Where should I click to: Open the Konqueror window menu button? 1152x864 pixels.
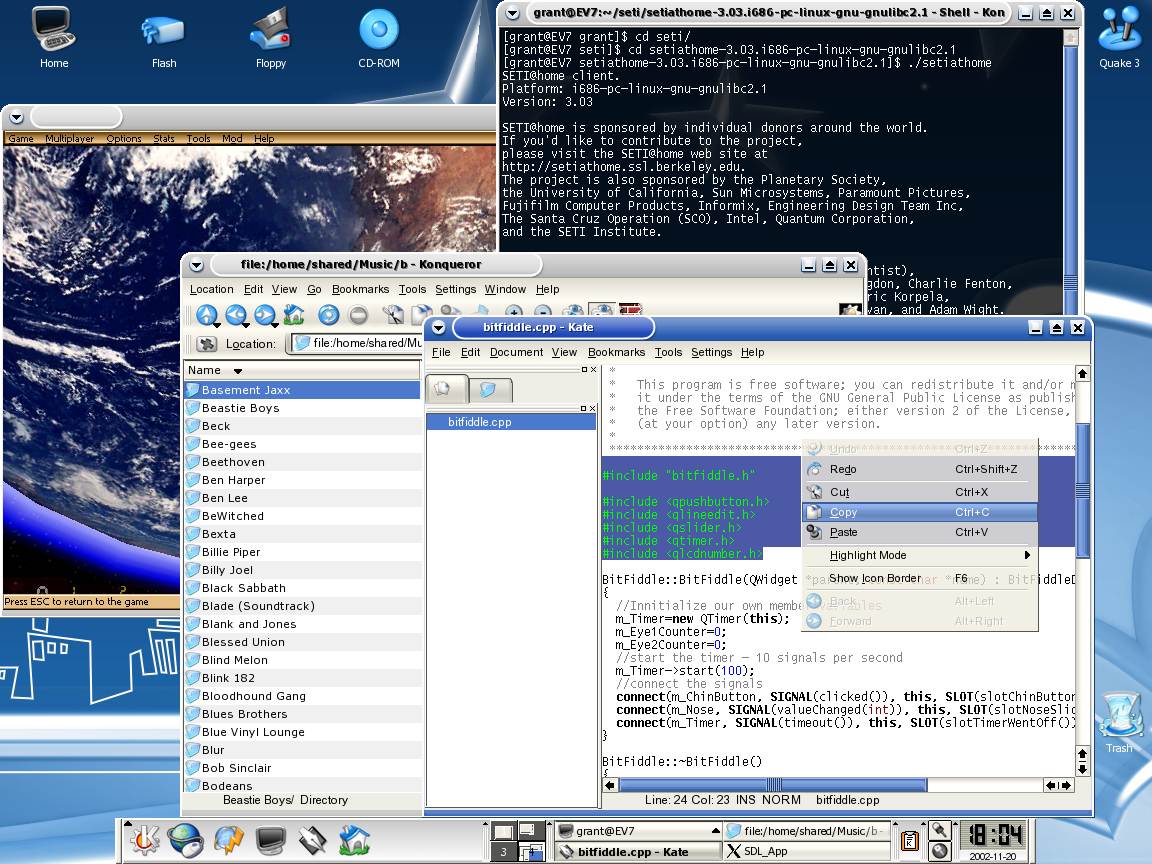[196, 265]
